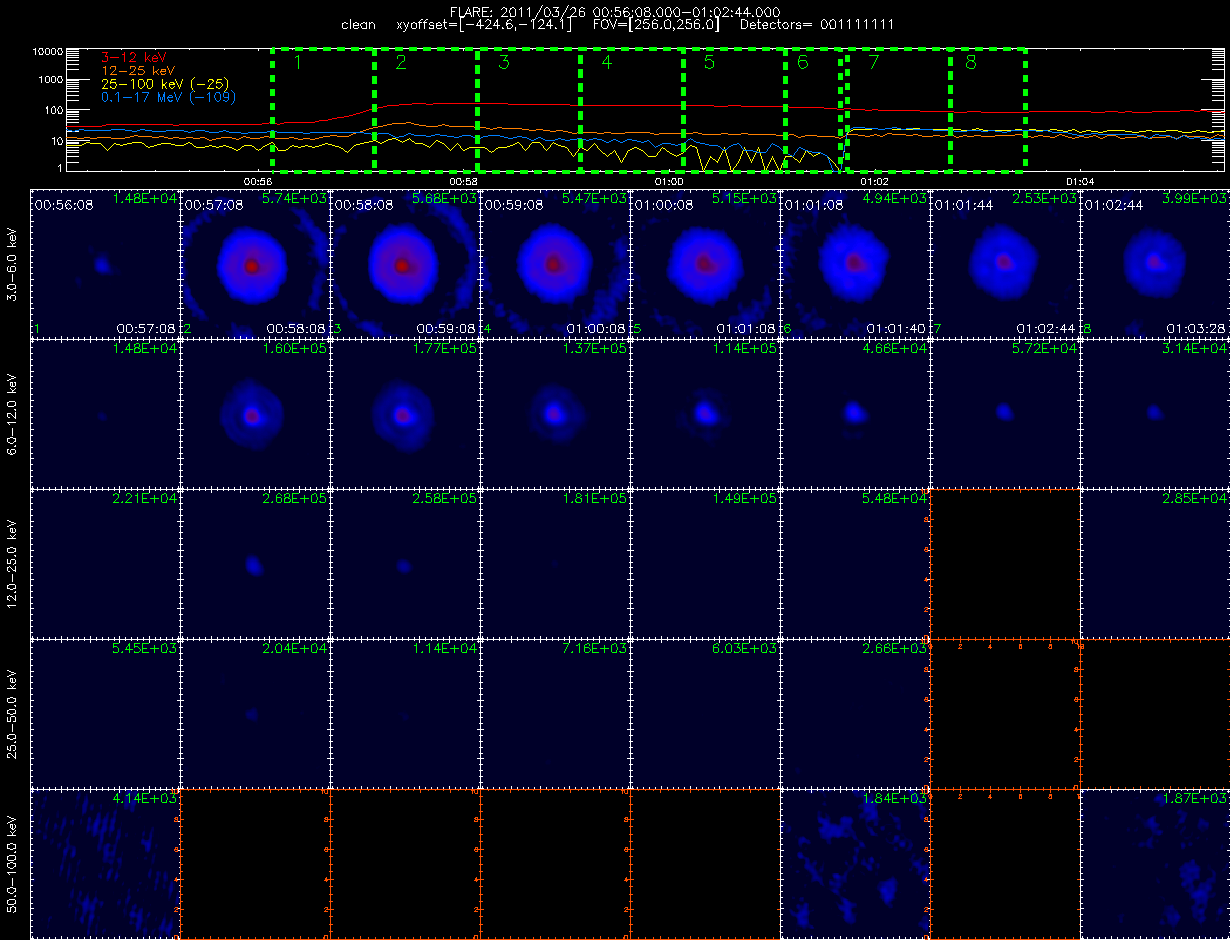Click the '3.0-6.0 keV' row label

(x=12, y=264)
